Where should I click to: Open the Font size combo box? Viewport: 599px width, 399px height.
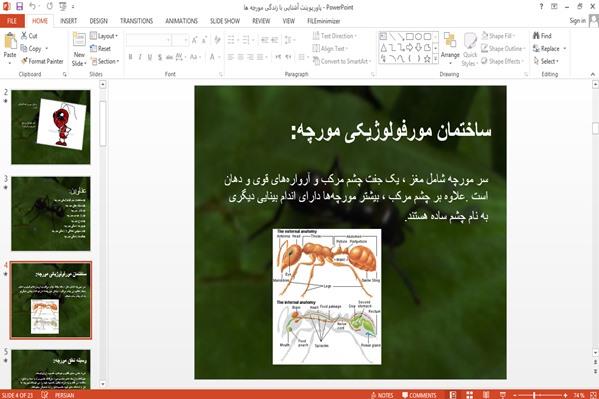click(180, 40)
